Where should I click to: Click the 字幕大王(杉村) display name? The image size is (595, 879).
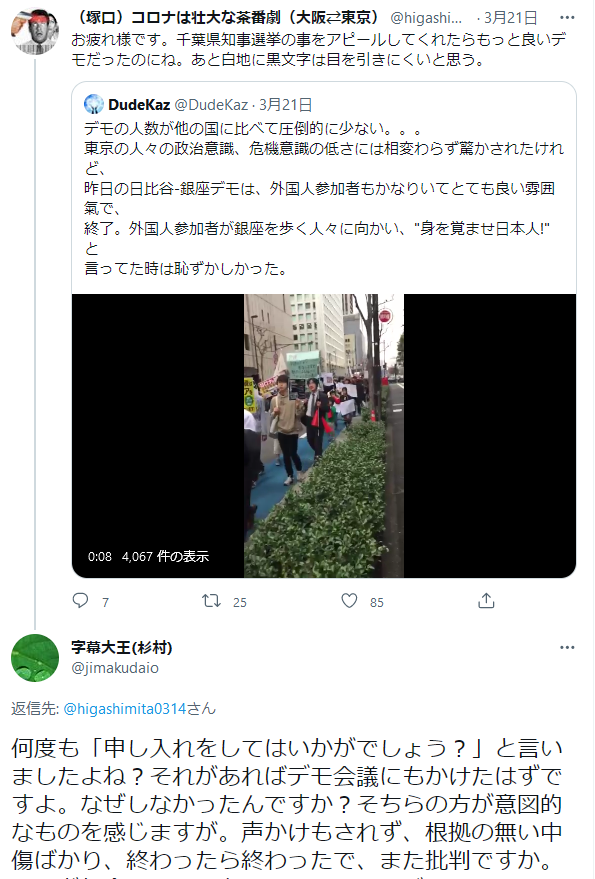(122, 647)
